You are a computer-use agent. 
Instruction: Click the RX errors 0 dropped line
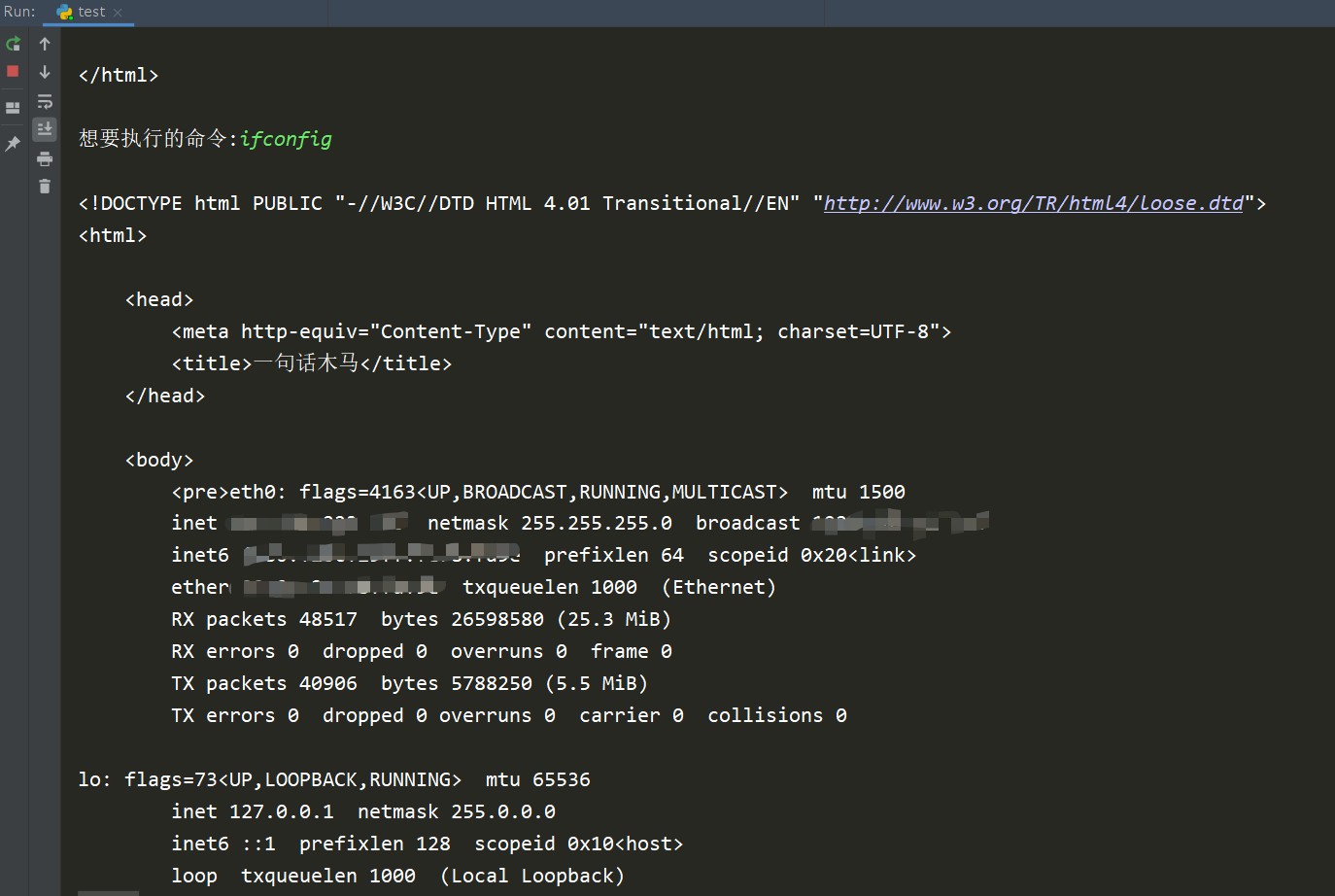pos(422,651)
